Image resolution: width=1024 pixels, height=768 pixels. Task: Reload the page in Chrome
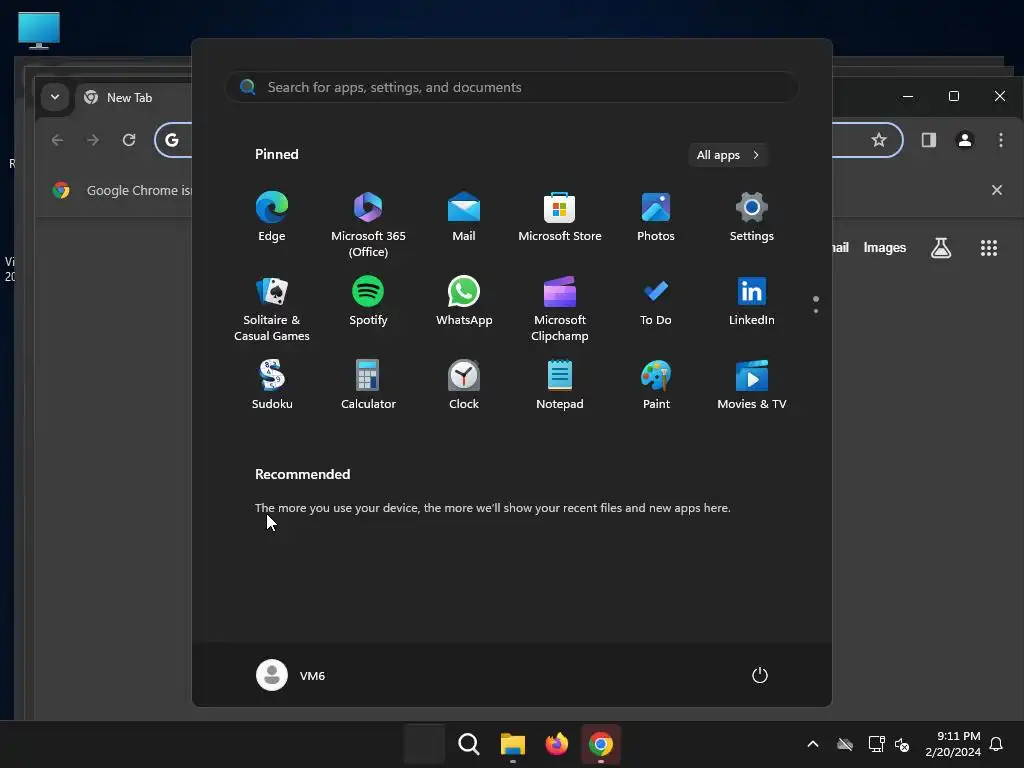tap(129, 140)
